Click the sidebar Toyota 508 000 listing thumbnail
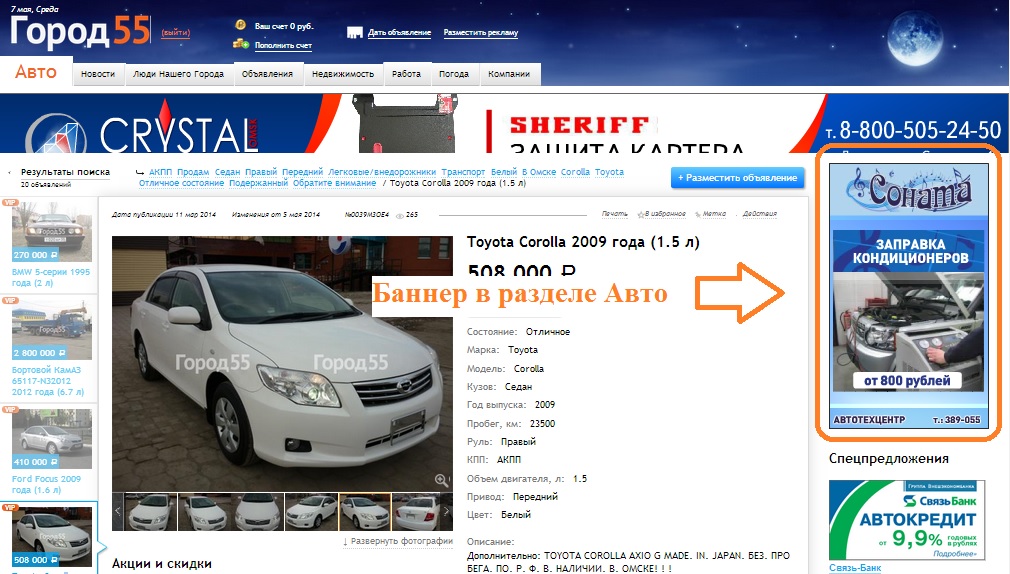 coord(52,536)
